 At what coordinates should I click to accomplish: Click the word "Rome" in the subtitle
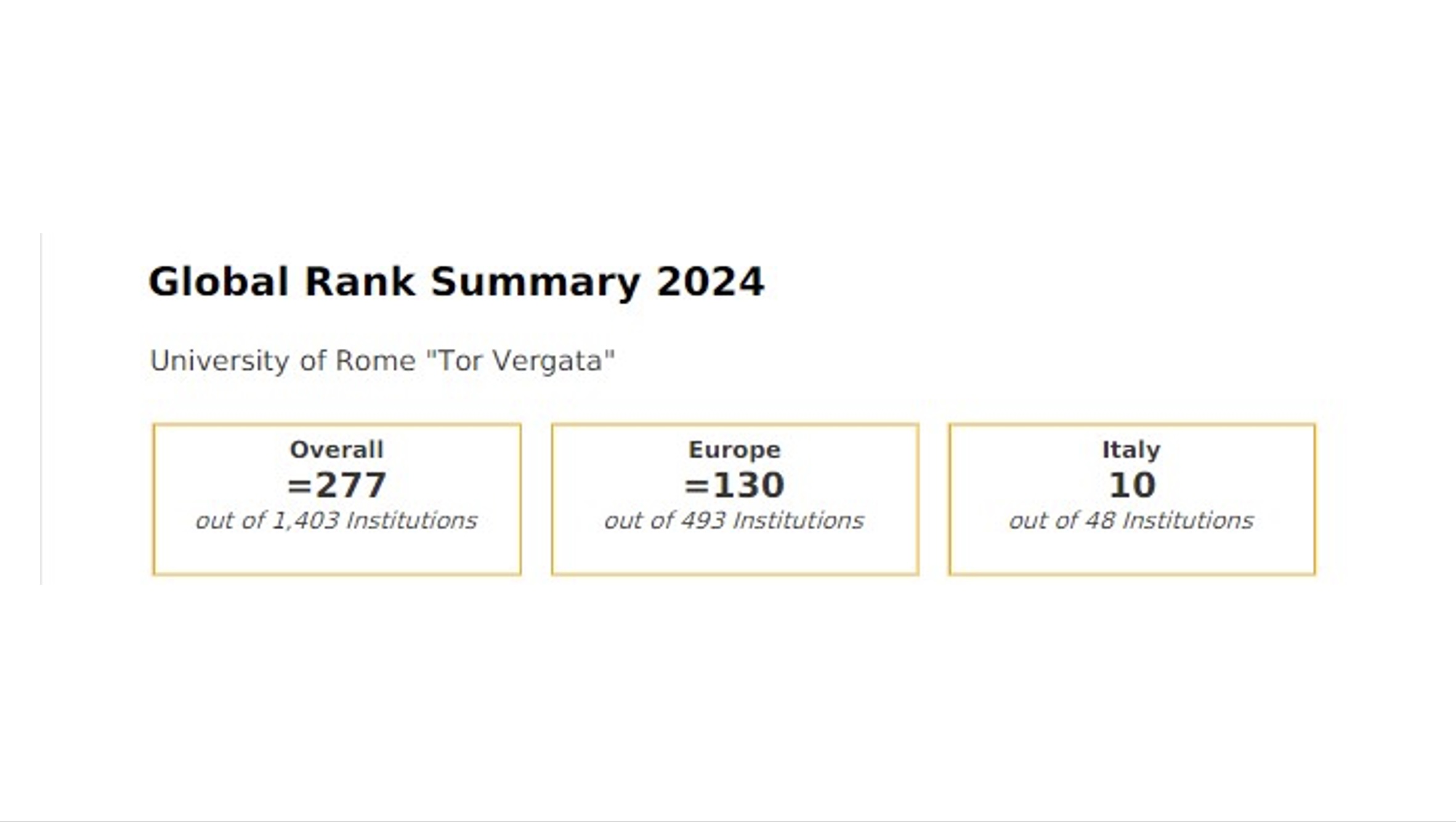coord(375,360)
